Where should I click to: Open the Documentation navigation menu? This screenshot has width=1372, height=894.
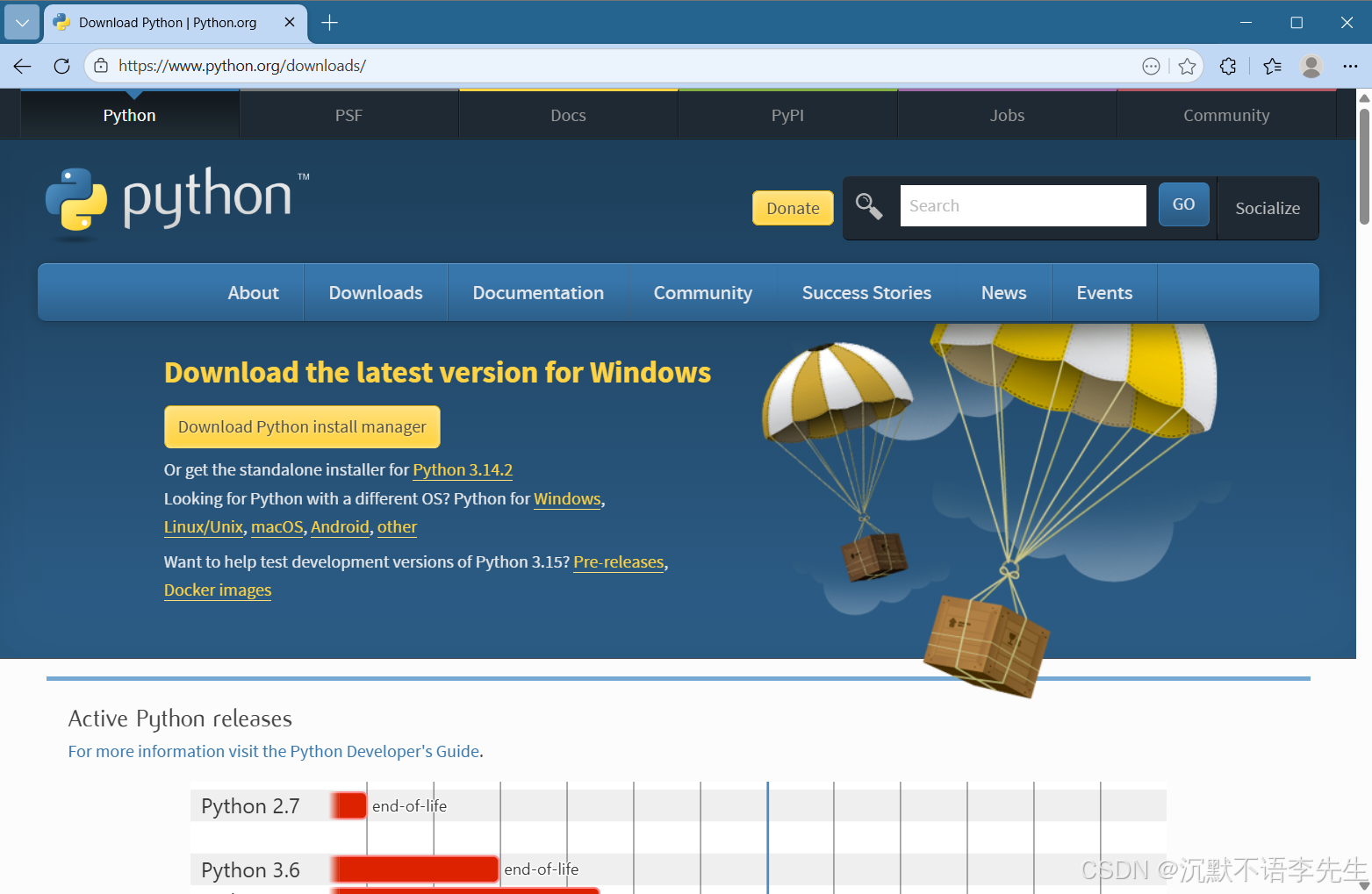click(x=538, y=293)
